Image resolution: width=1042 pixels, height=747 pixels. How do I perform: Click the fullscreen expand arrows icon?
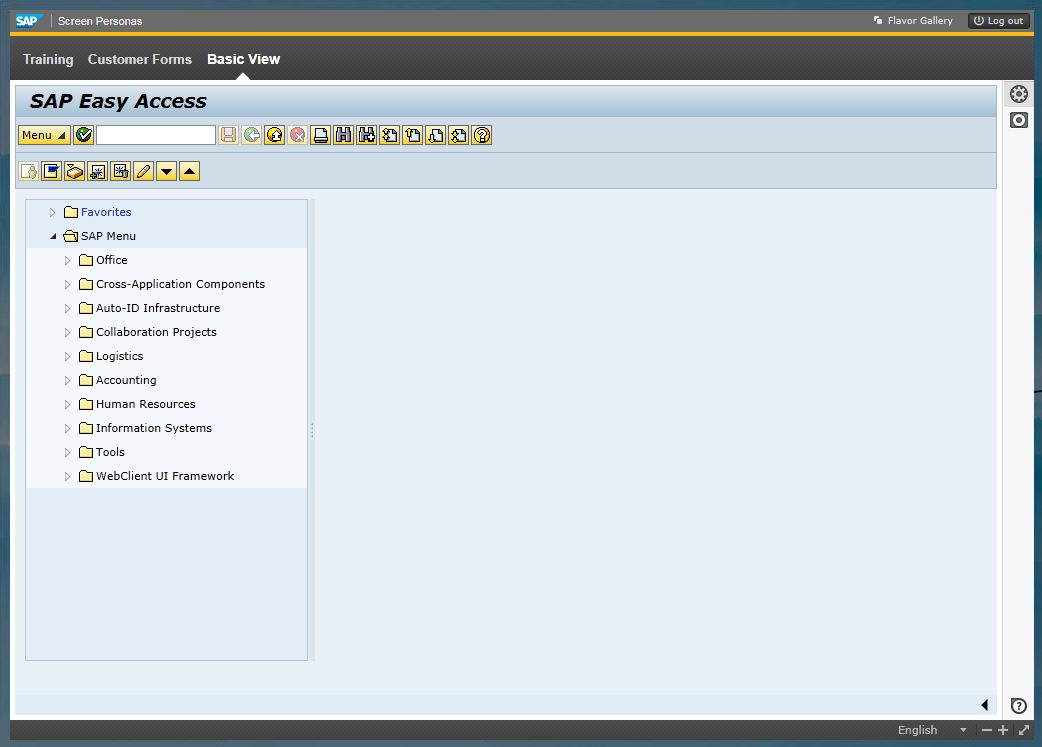1024,730
